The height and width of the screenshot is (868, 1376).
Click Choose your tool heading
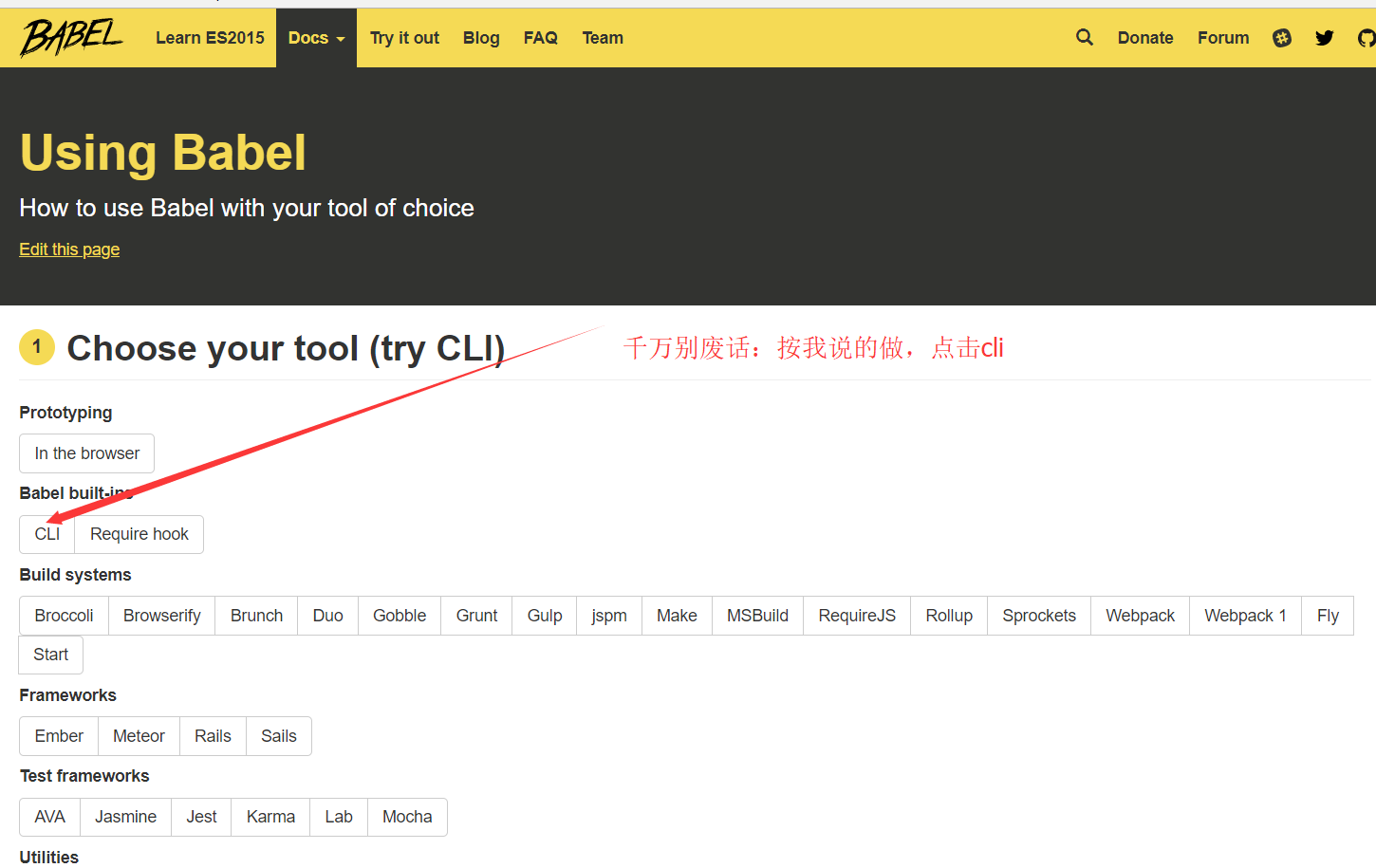pyautogui.click(x=286, y=349)
